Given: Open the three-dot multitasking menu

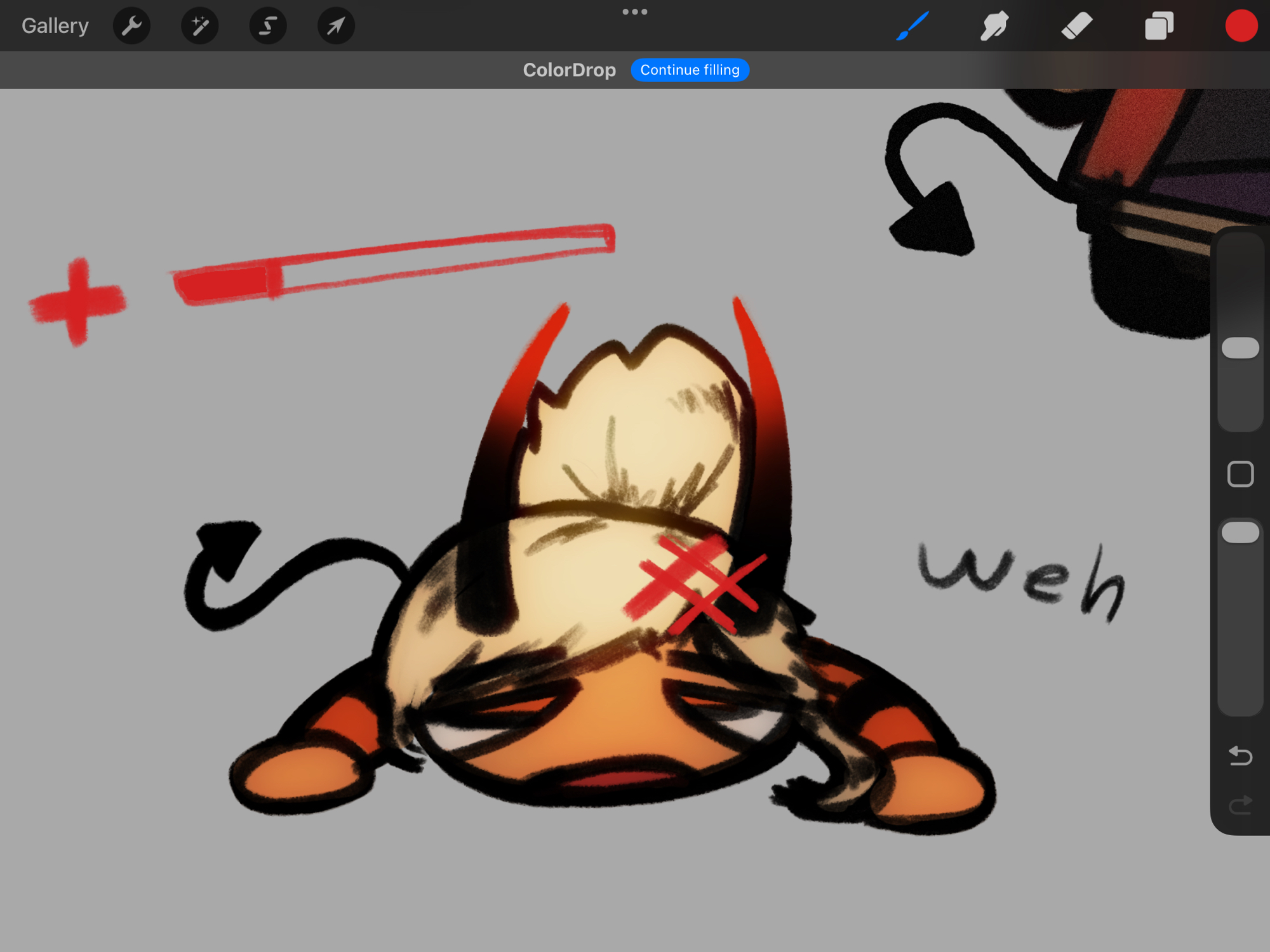Looking at the screenshot, I should click(634, 12).
